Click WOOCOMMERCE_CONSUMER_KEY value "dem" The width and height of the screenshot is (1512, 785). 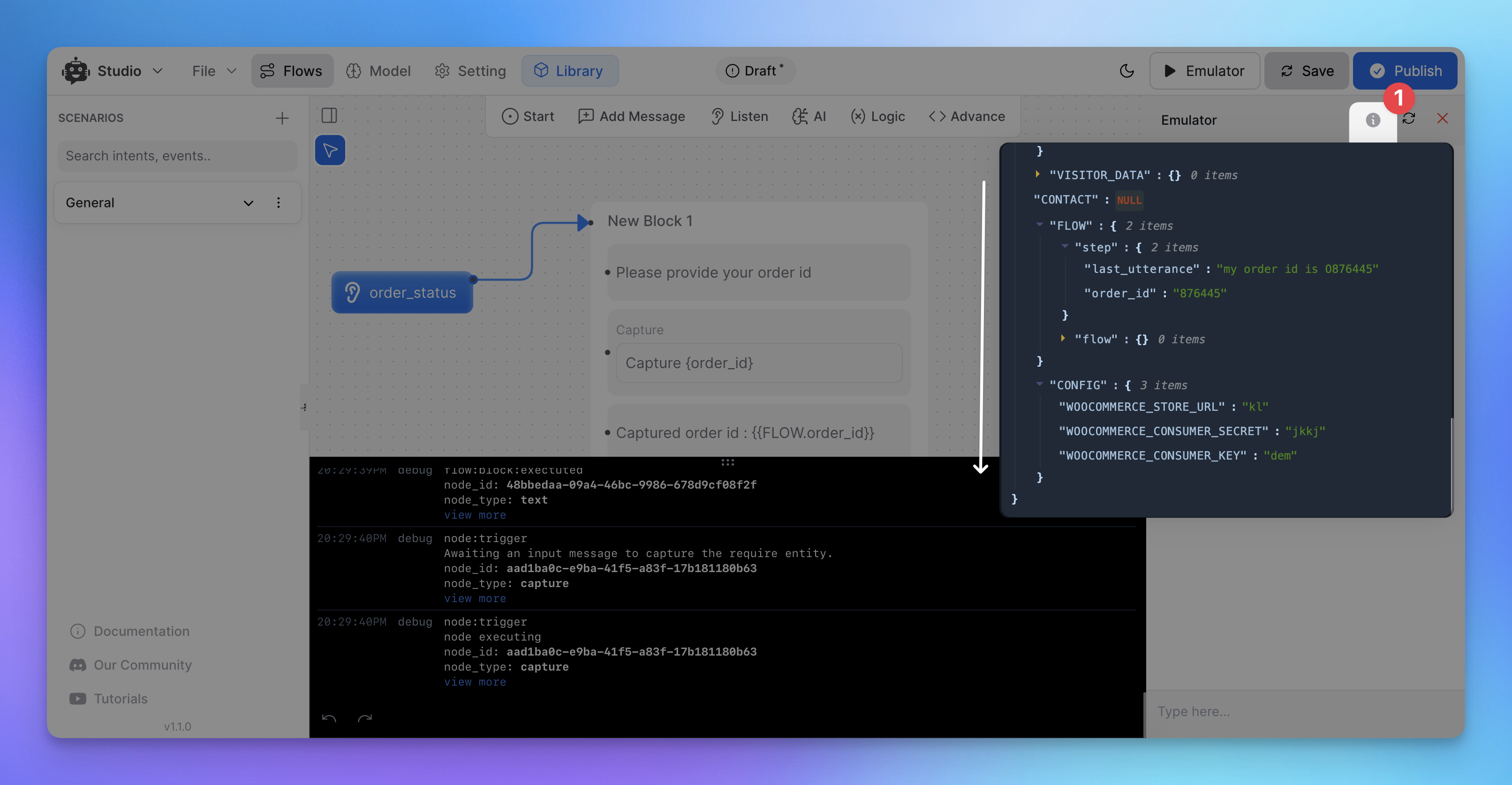[1280, 456]
